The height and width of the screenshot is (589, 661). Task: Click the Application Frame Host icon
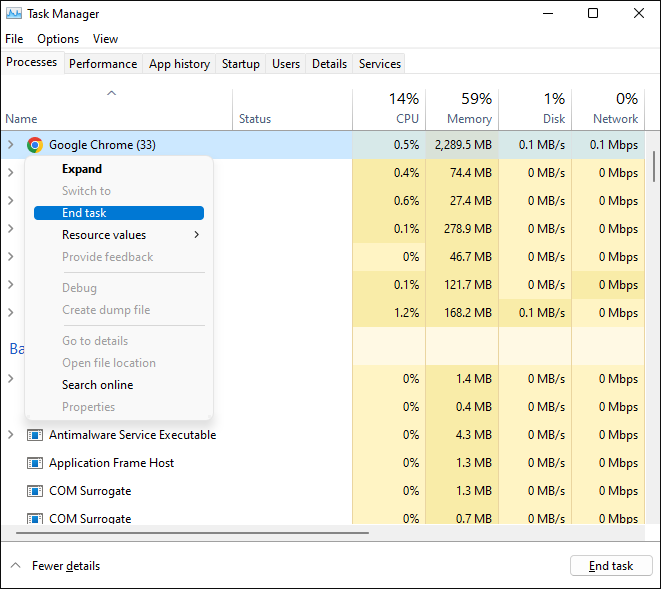point(35,464)
